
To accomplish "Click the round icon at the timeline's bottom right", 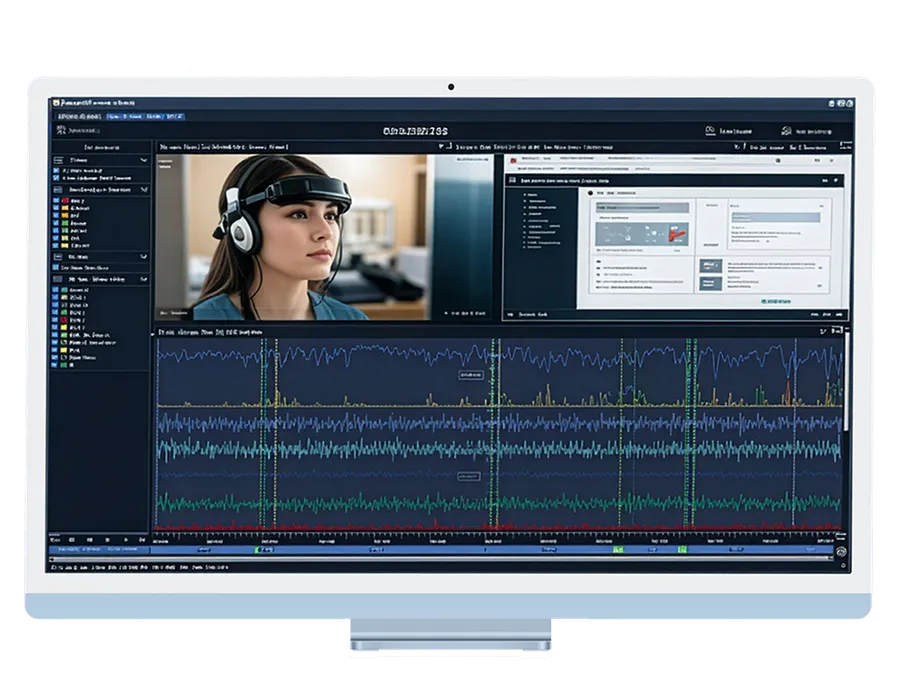I will tap(842, 549).
